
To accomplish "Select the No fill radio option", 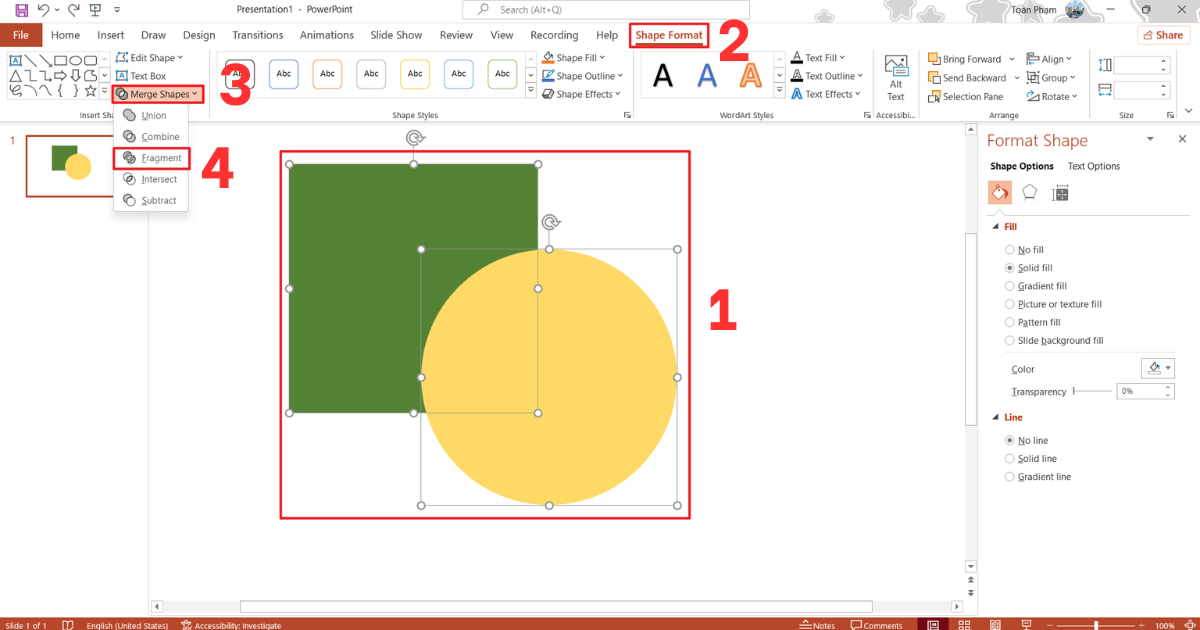I will coord(1024,250).
